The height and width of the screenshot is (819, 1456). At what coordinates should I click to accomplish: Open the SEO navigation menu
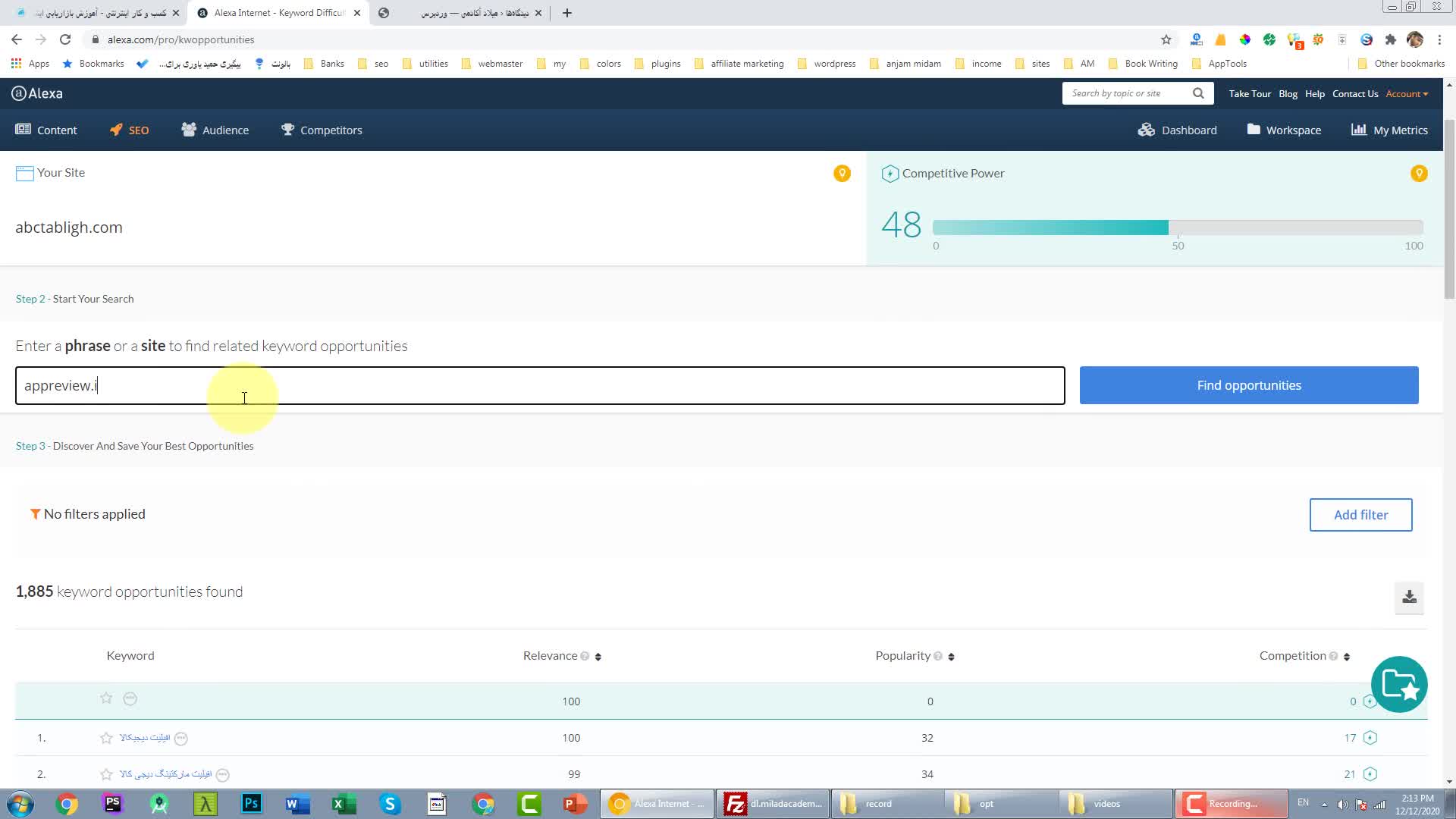tap(130, 130)
